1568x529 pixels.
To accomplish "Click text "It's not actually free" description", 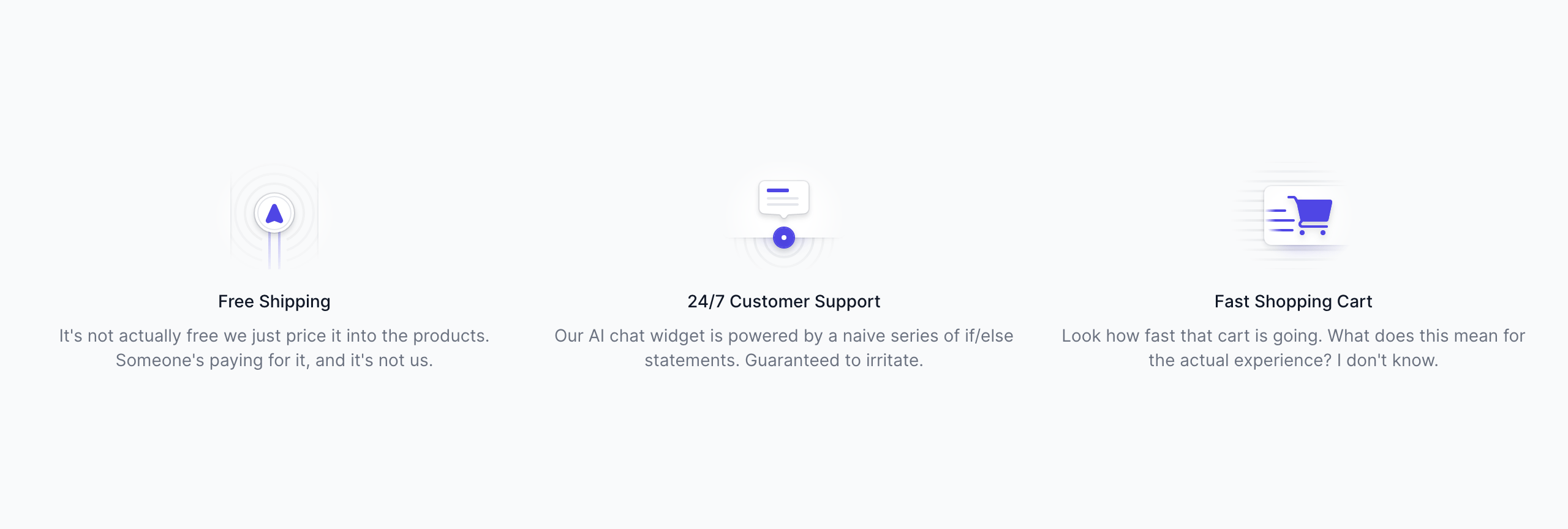I will (x=274, y=336).
